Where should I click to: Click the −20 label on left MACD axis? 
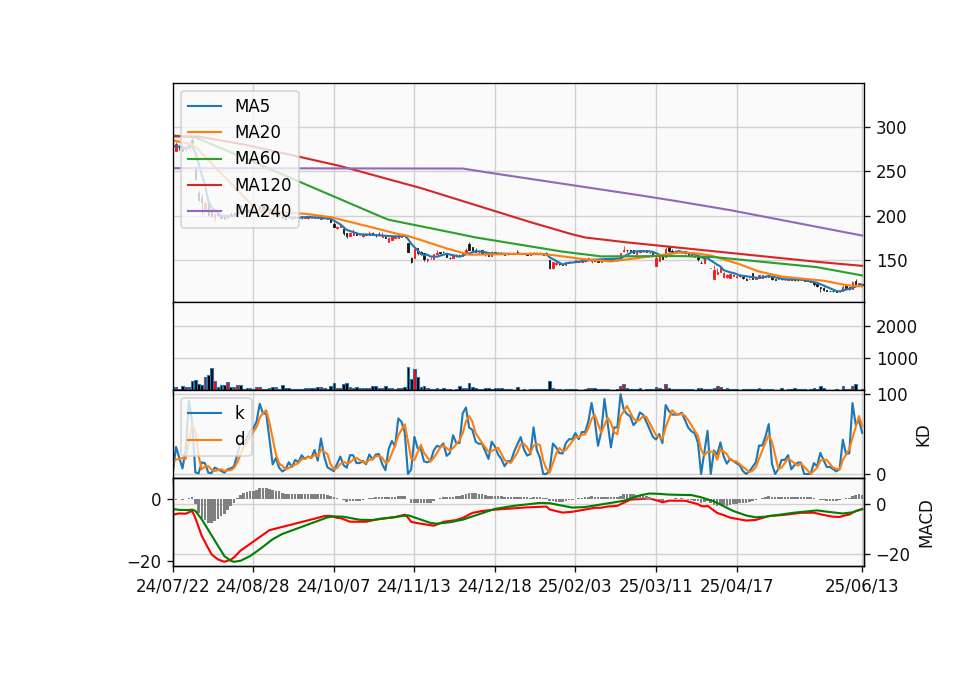[x=144, y=561]
